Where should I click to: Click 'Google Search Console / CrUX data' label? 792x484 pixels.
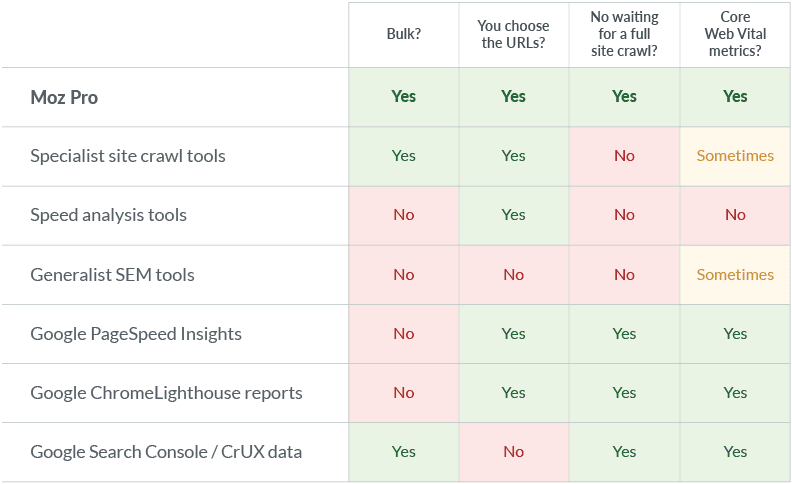point(166,452)
